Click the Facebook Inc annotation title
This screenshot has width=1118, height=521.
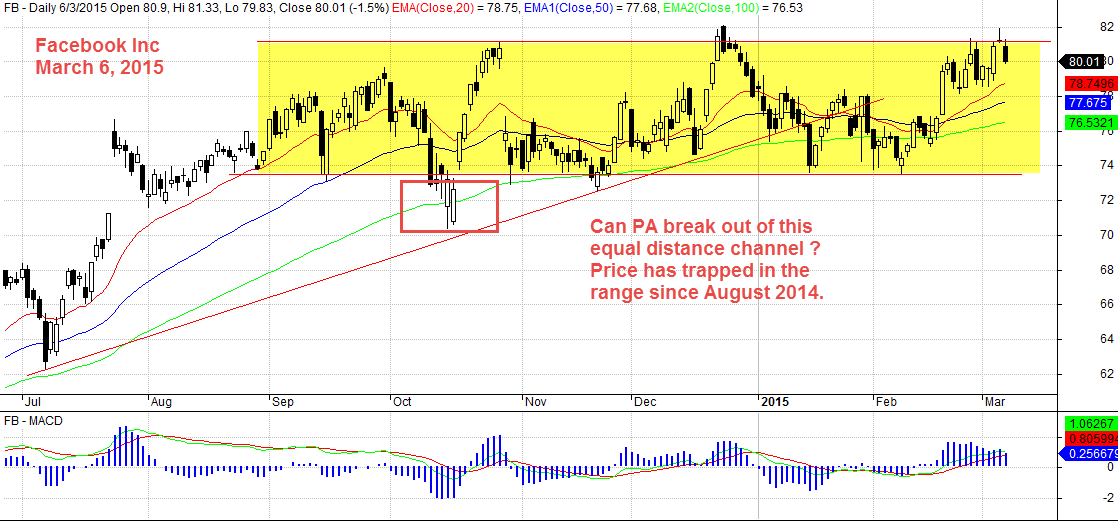(x=97, y=47)
